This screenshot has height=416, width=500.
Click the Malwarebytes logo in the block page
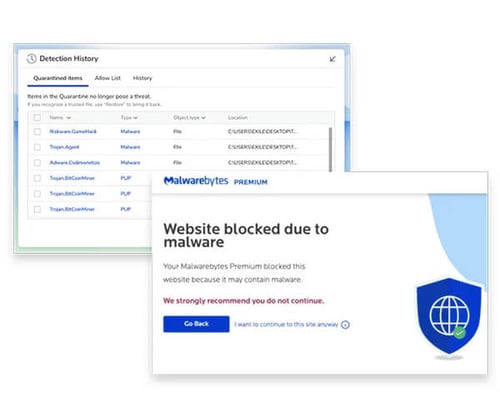click(x=196, y=181)
